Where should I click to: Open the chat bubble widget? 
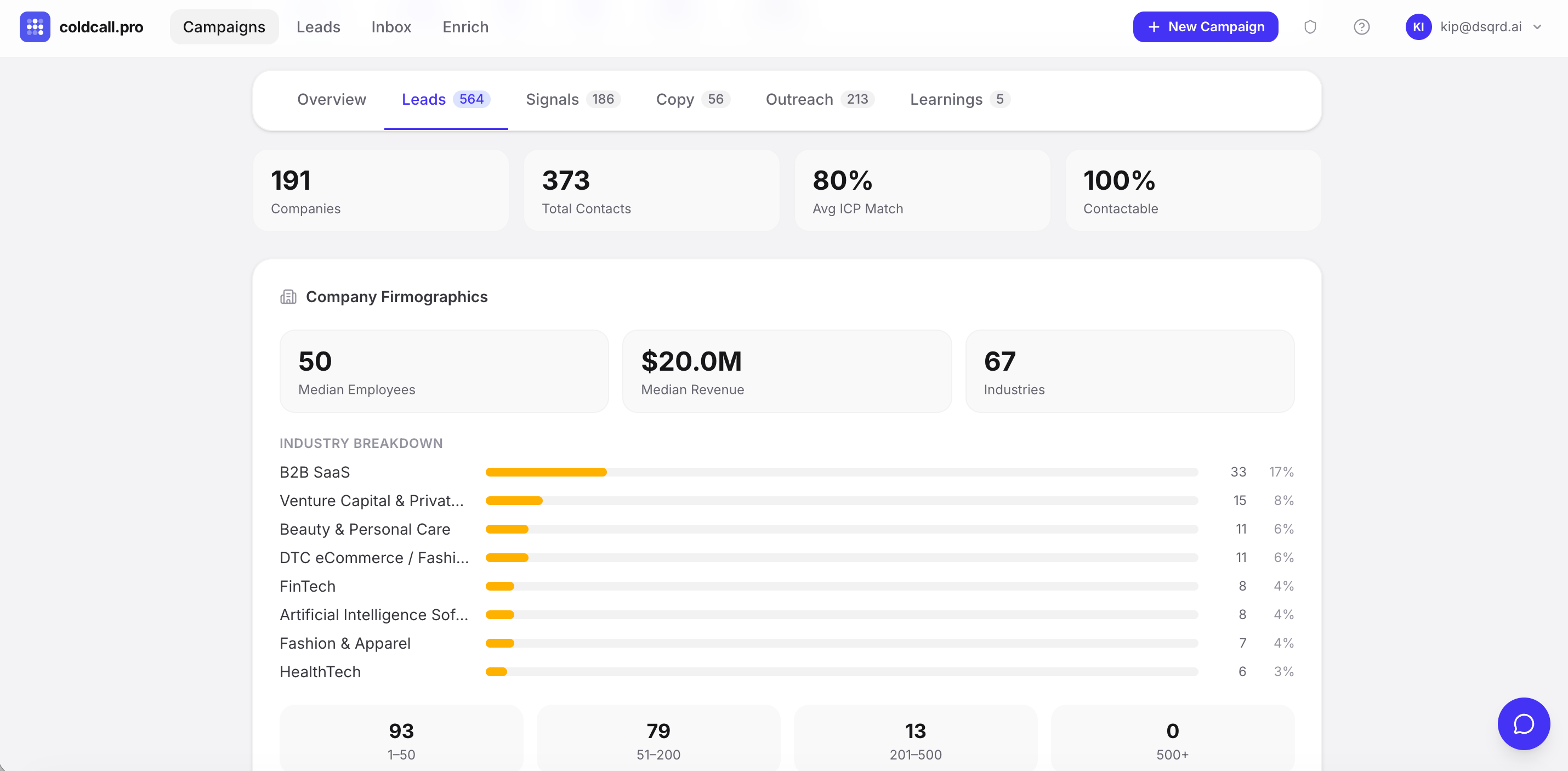pos(1523,723)
